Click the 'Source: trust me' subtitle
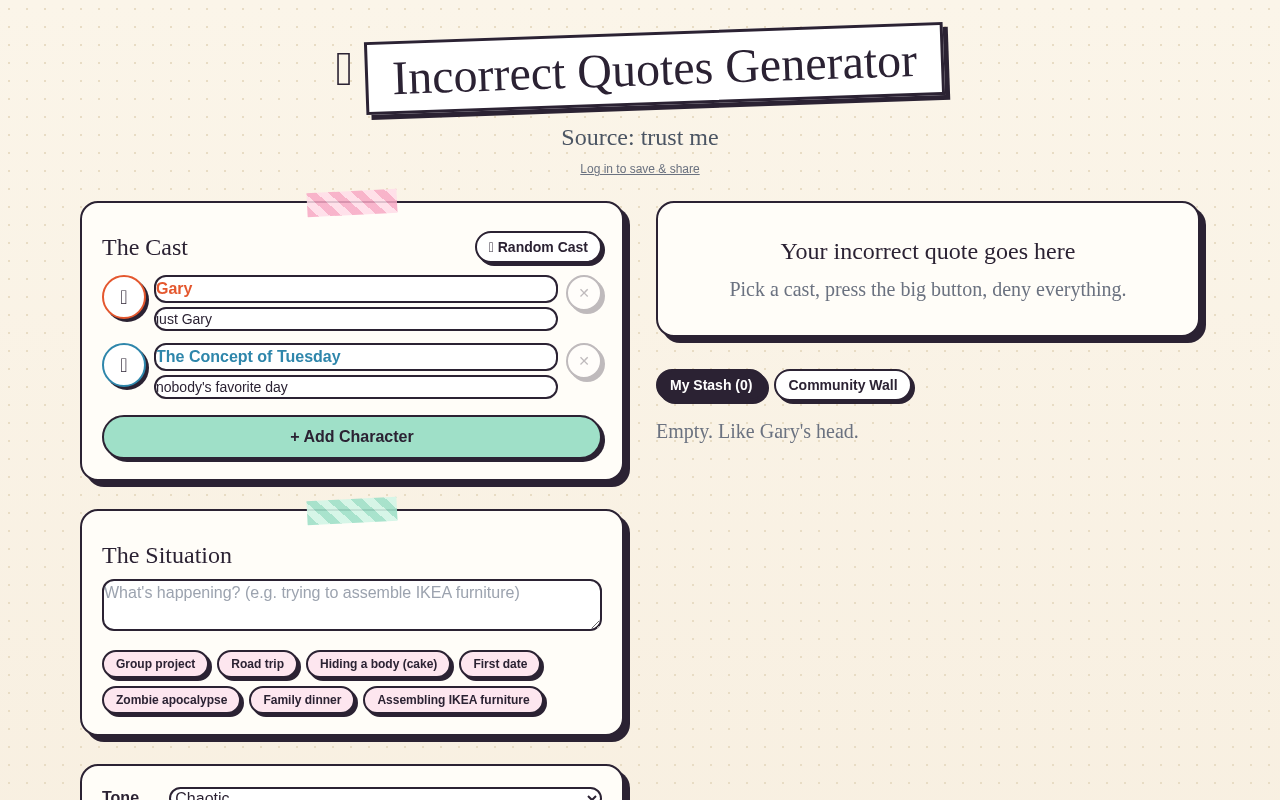This screenshot has height=800, width=1280. pos(640,137)
